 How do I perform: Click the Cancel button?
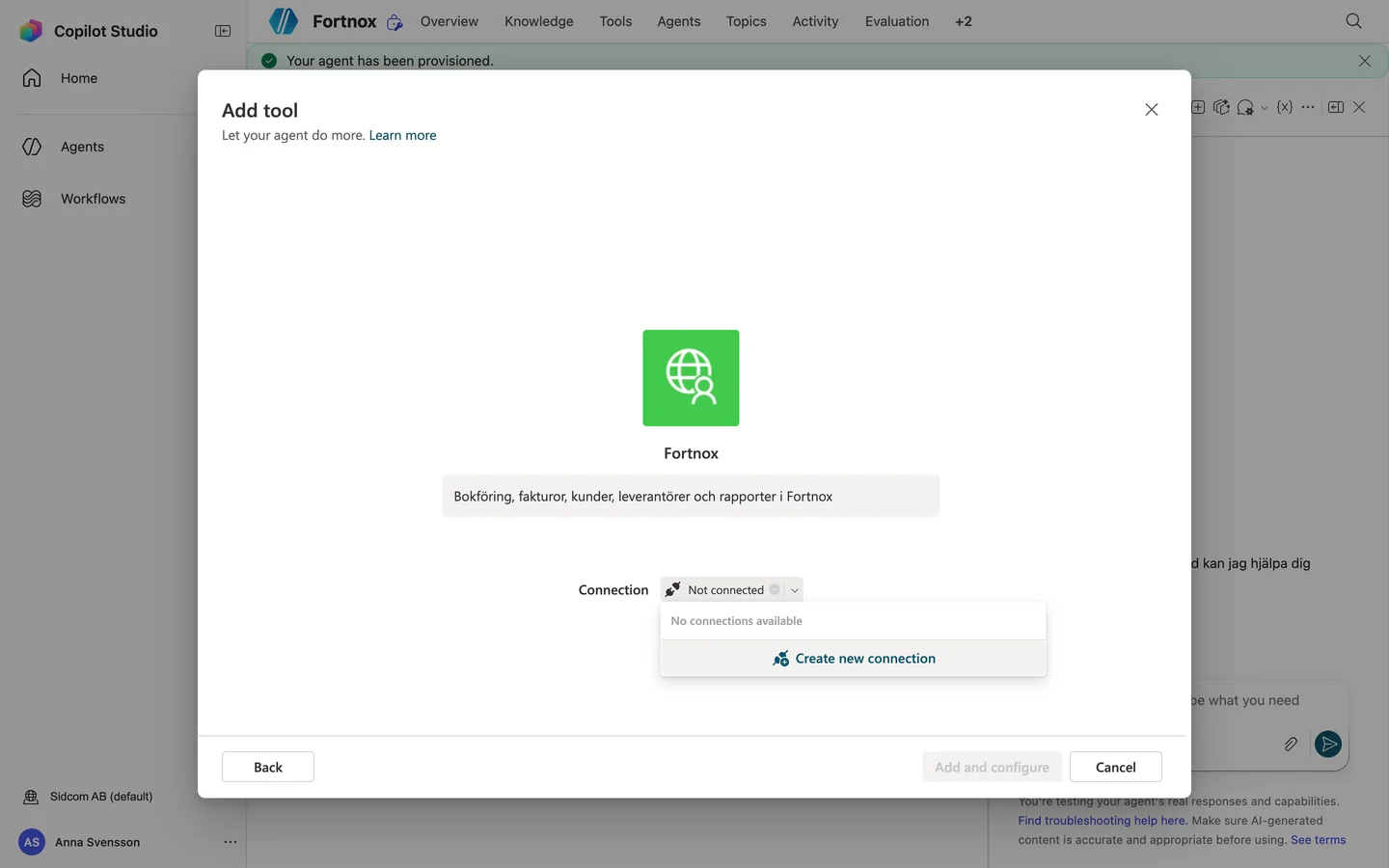click(1116, 767)
